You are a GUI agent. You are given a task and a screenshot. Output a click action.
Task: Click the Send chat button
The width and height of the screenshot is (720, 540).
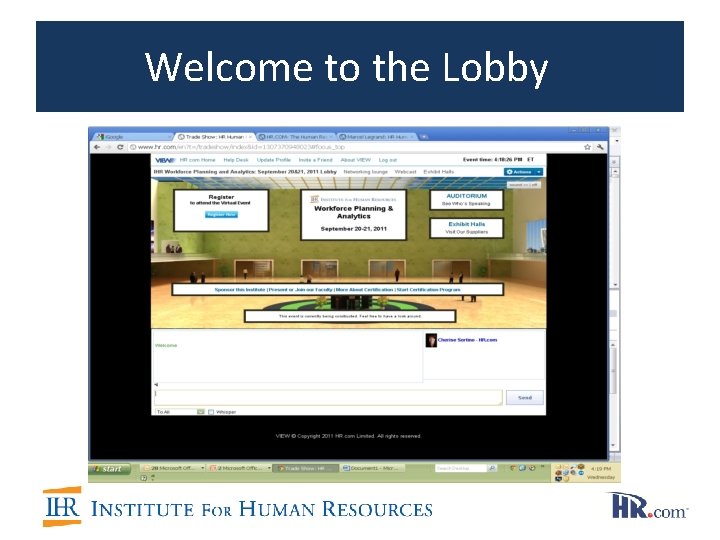point(525,398)
